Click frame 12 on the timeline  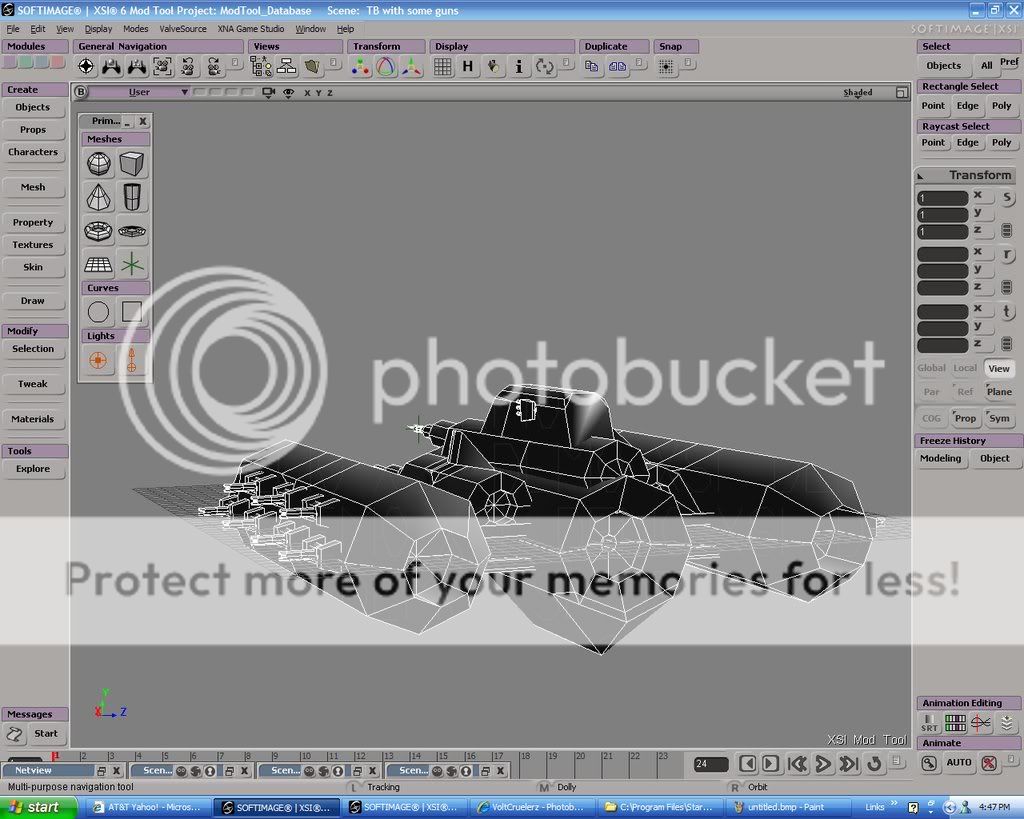click(358, 757)
